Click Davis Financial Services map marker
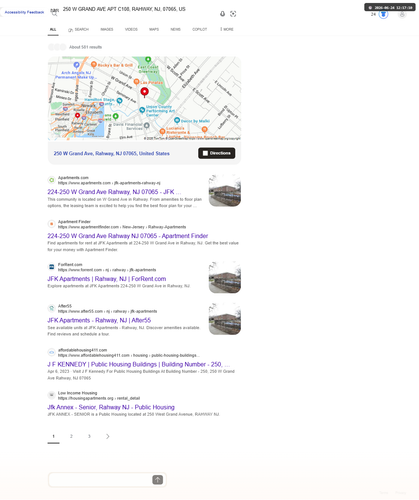 click(146, 125)
